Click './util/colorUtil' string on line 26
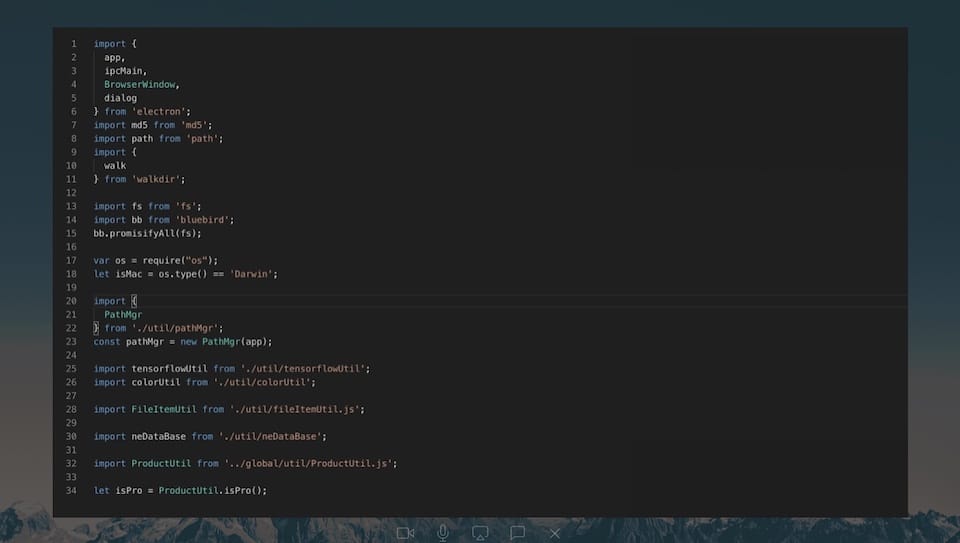Screen dimensions: 960x543 [x=262, y=382]
